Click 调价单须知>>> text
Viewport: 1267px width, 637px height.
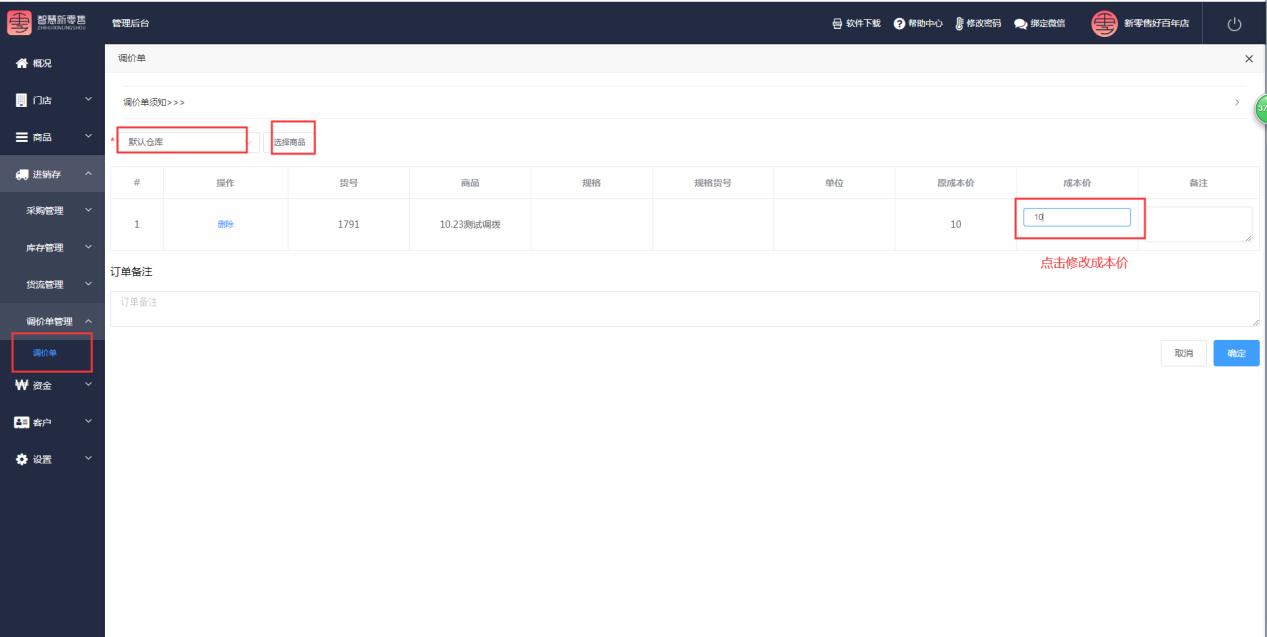click(x=154, y=102)
